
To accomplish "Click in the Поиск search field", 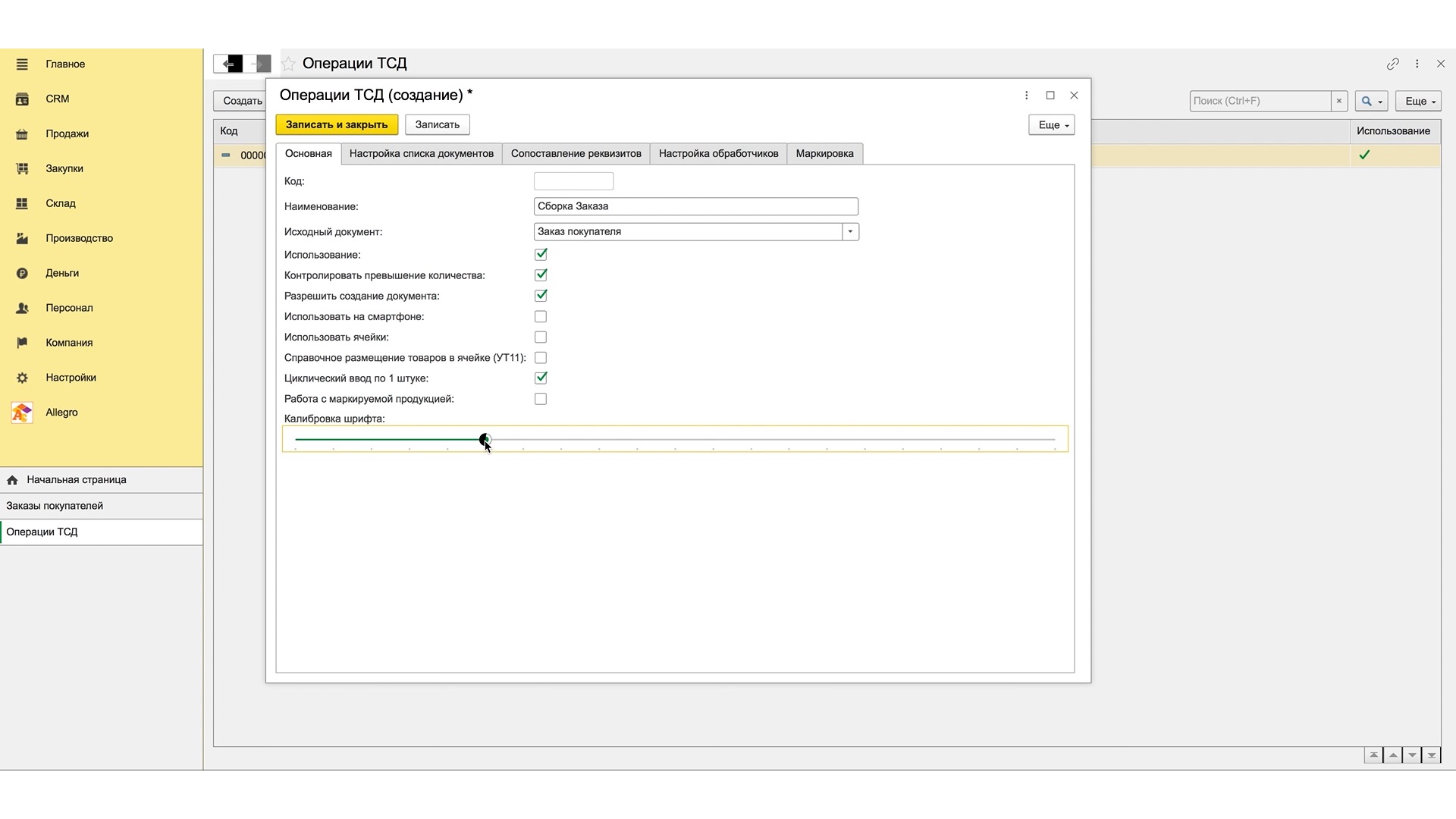I will (x=1260, y=101).
